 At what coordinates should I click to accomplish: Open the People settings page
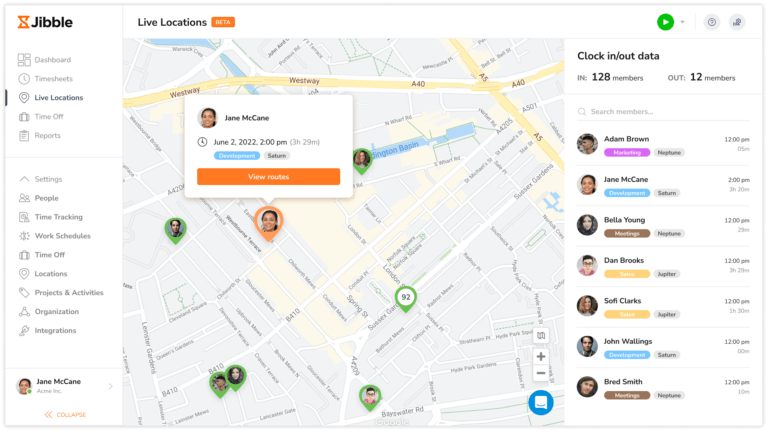pyautogui.click(x=38, y=198)
